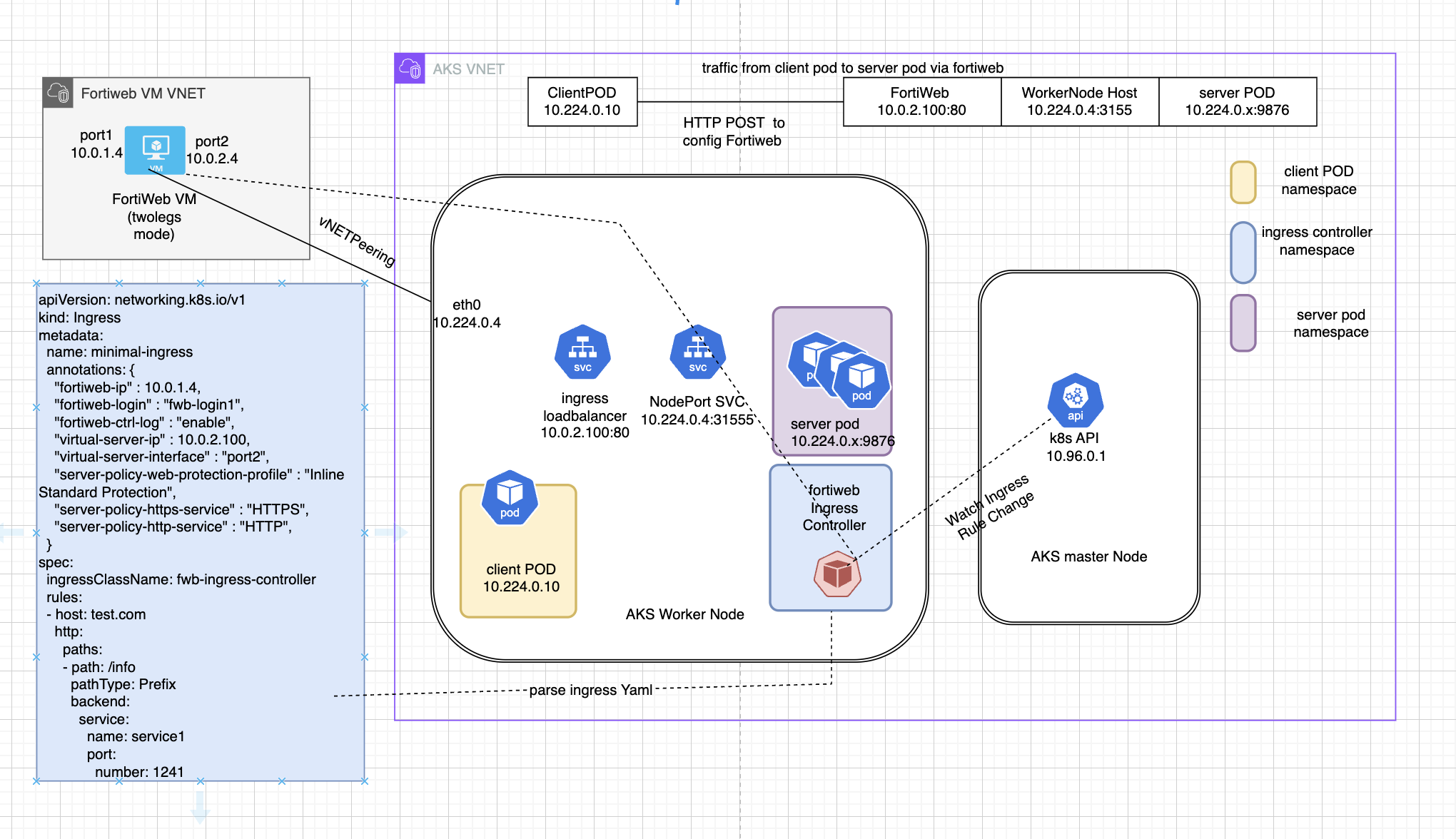Click the 'AKS master Node' label
Viewport: 1456px width, 839px height.
click(x=1089, y=556)
